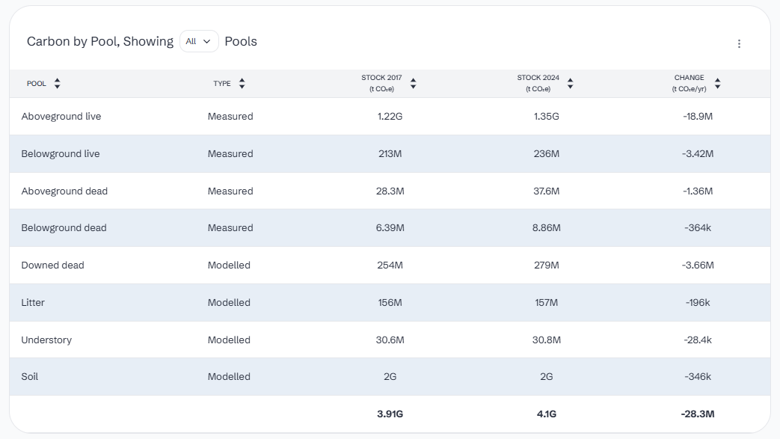
Task: Click the 30.6M stock 2017 value
Action: coord(390,340)
